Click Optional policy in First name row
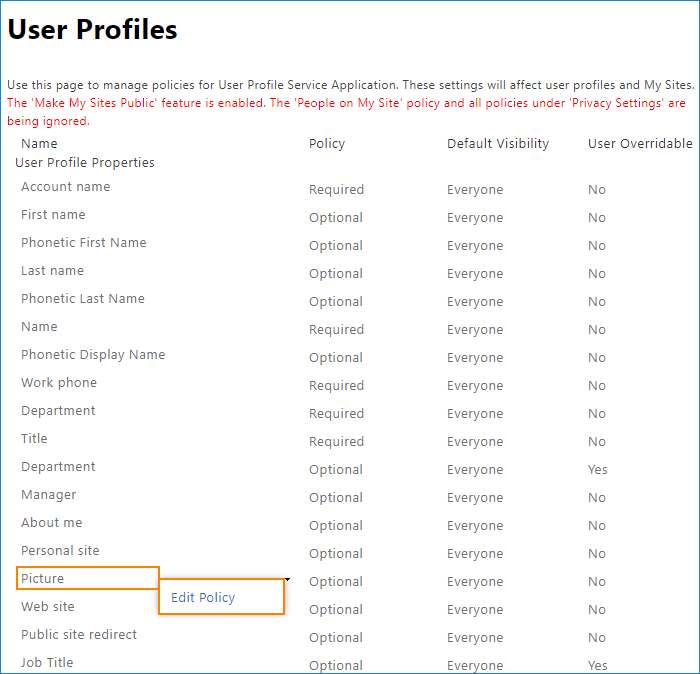The width and height of the screenshot is (700, 674). [336, 217]
